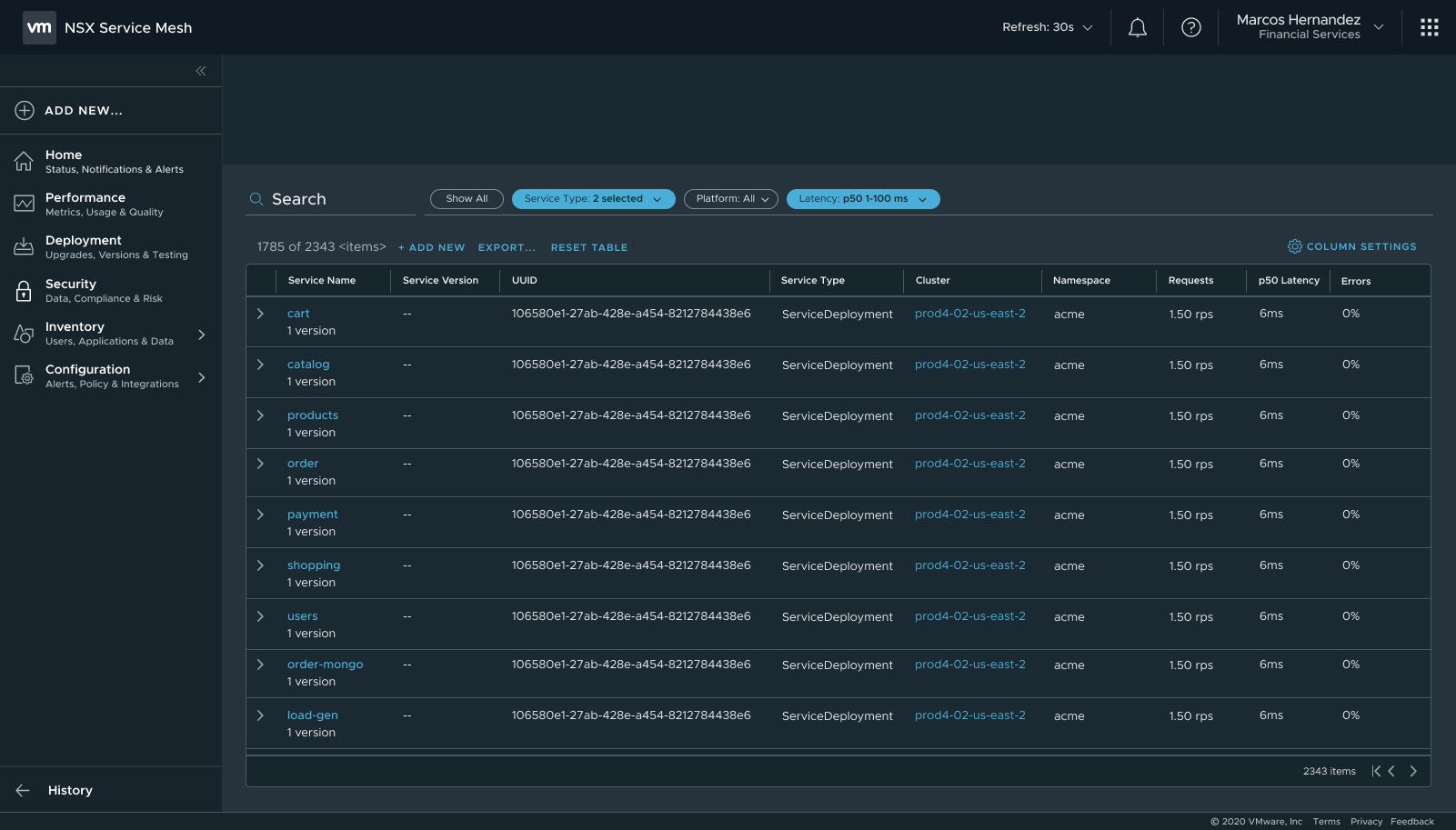Sort by Requests column header

coord(1190,280)
